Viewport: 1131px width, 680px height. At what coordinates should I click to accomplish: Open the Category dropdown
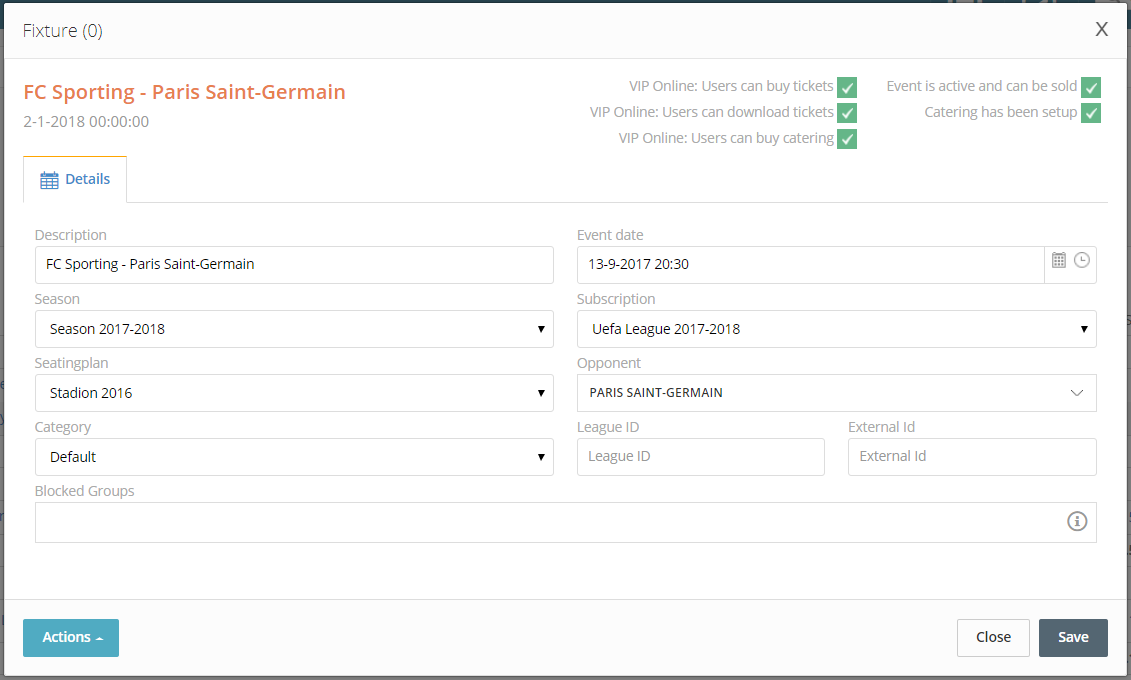pos(294,457)
